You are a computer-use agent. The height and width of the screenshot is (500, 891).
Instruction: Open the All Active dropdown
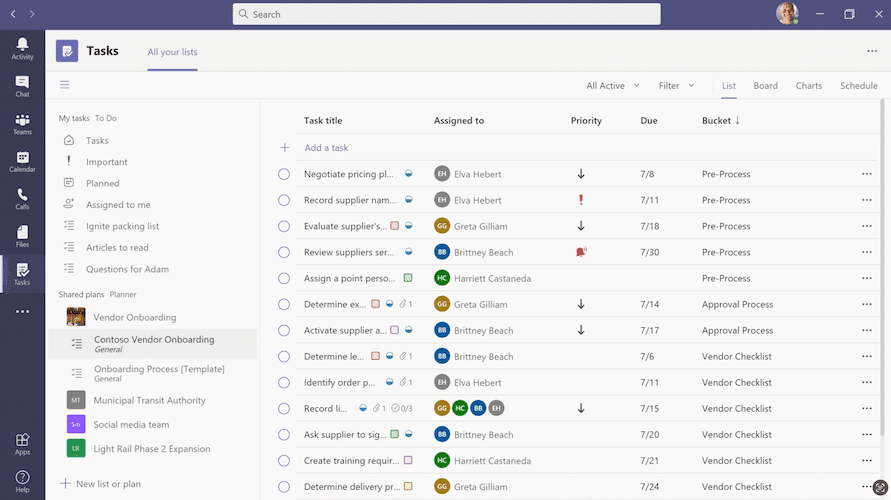tap(613, 85)
